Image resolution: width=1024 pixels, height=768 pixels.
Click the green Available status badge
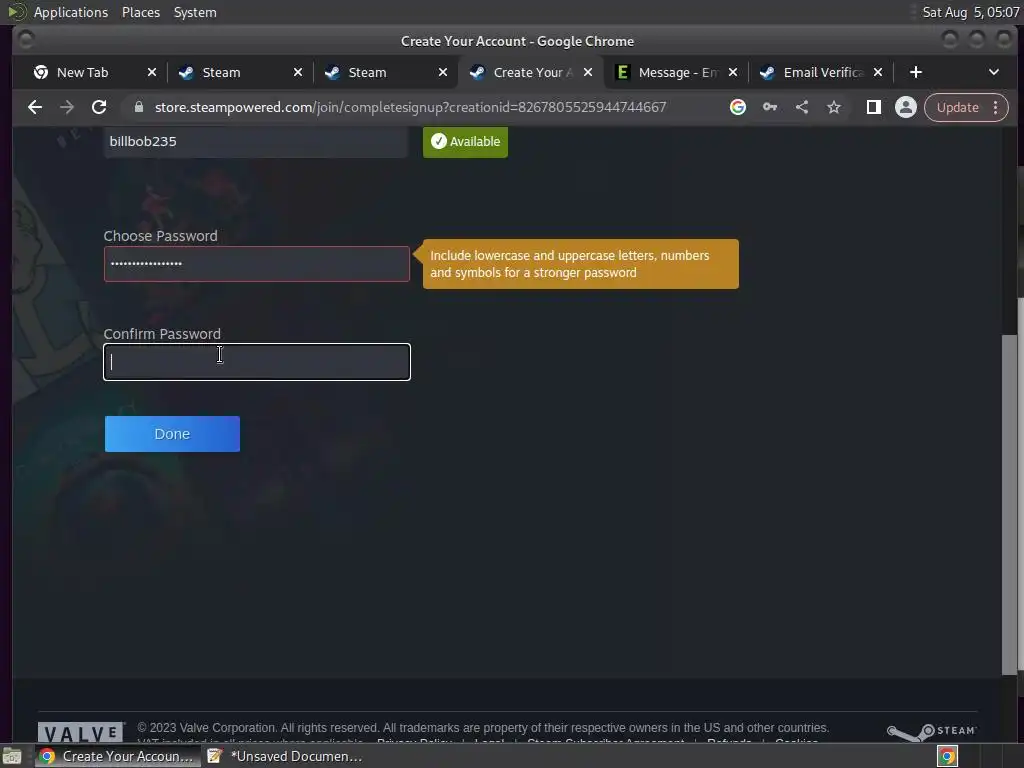[x=465, y=142]
